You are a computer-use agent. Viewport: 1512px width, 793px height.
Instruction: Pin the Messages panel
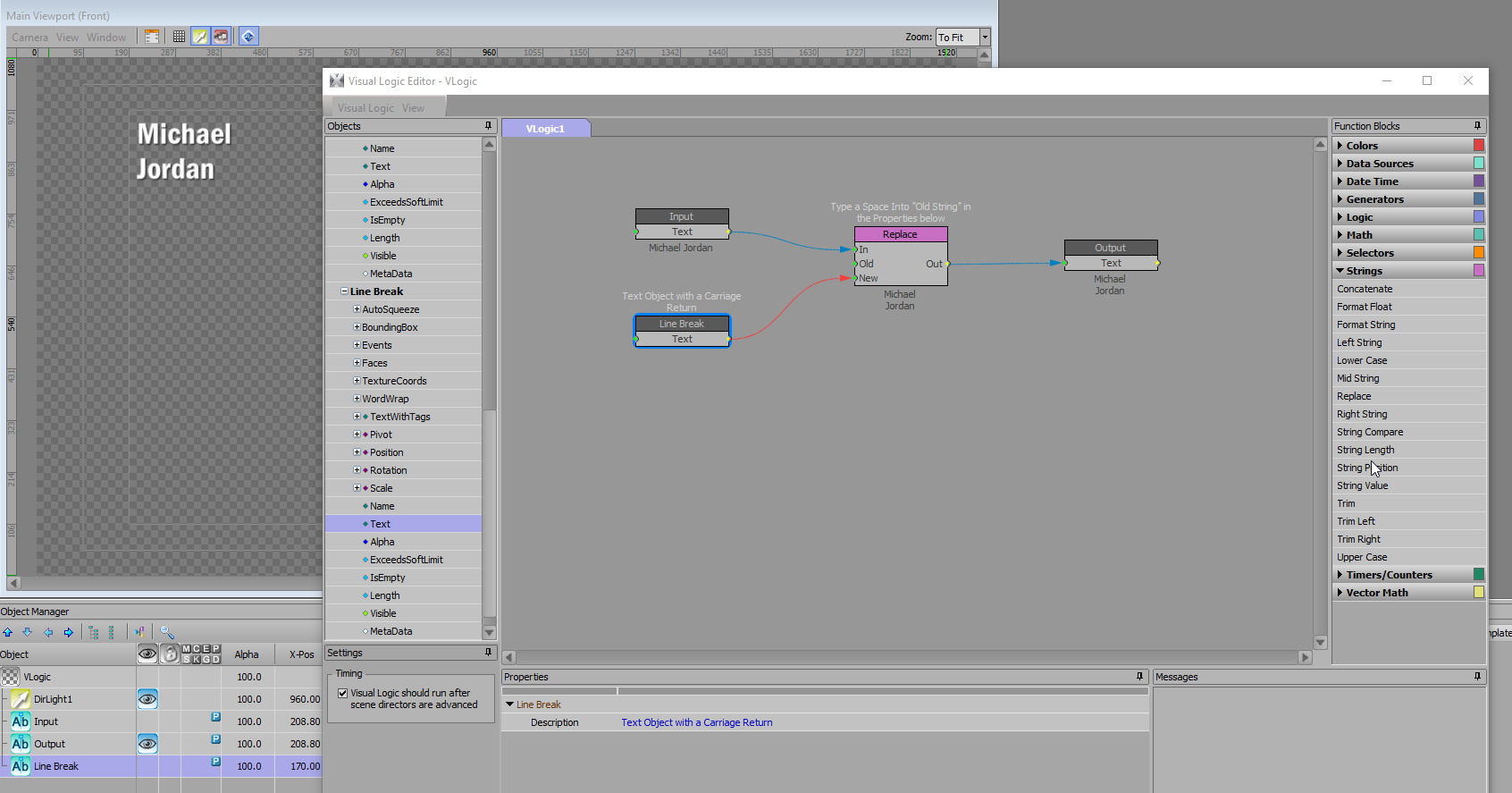coord(1477,677)
